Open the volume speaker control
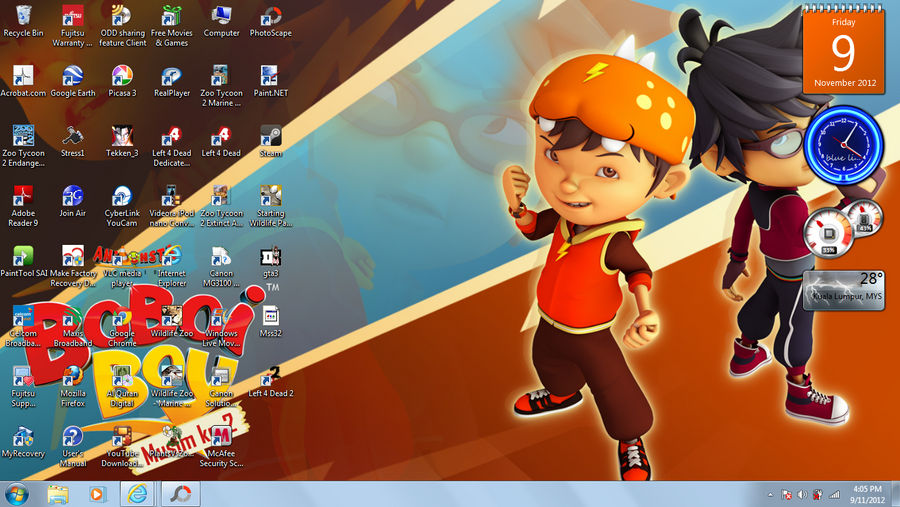Viewport: 900px width, 507px height. (802, 494)
